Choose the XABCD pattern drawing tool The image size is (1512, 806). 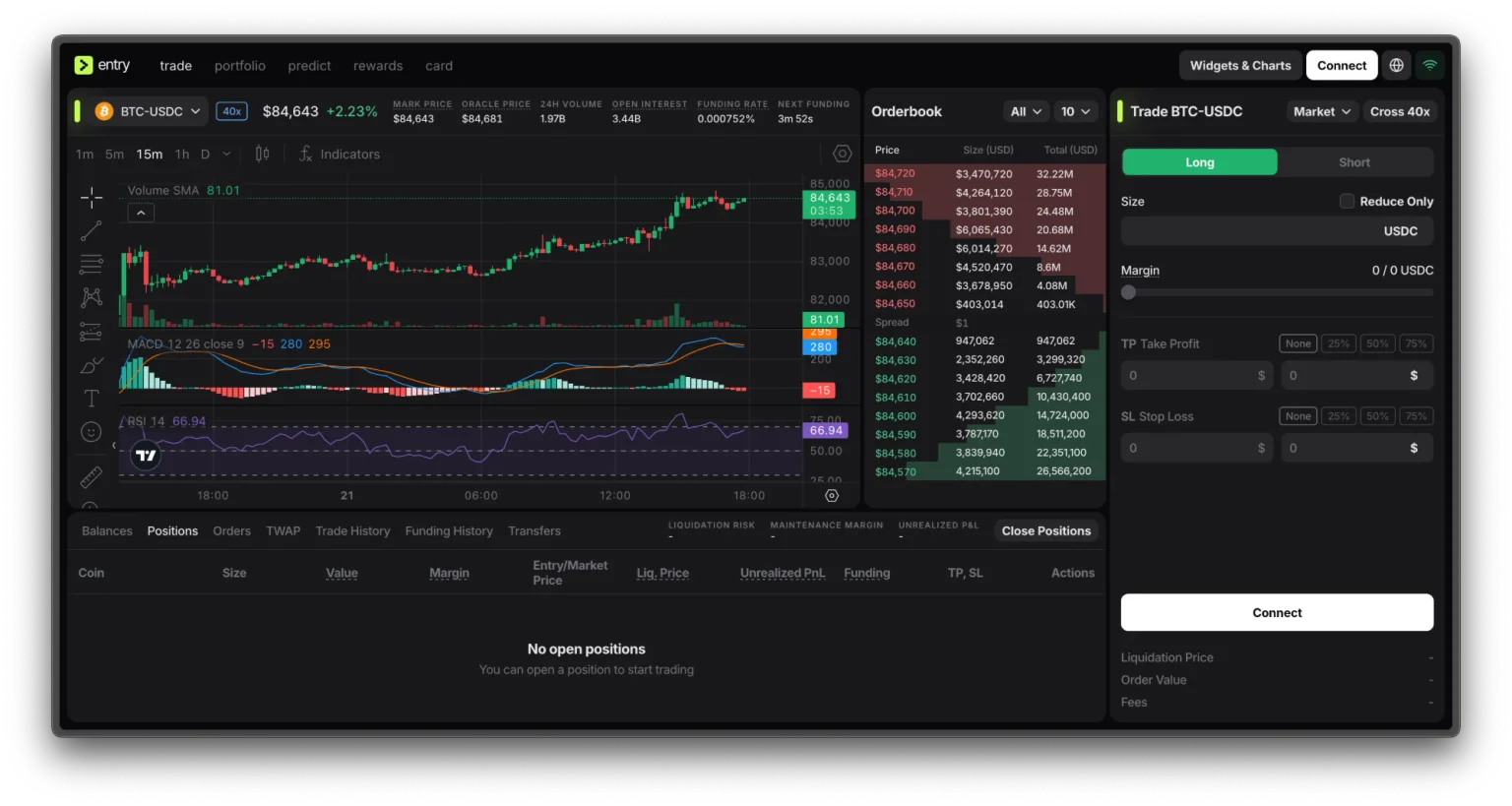click(92, 297)
